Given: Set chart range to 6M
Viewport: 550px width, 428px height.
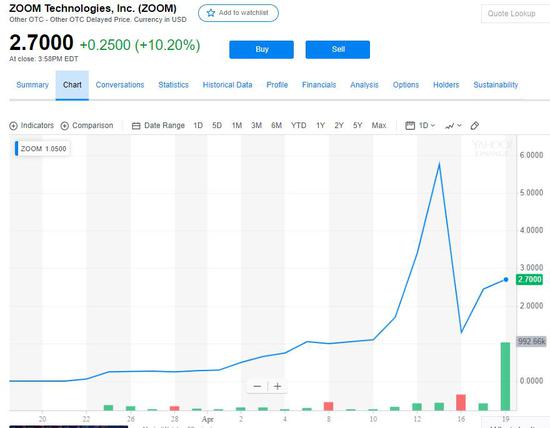Looking at the screenshot, I should point(276,126).
